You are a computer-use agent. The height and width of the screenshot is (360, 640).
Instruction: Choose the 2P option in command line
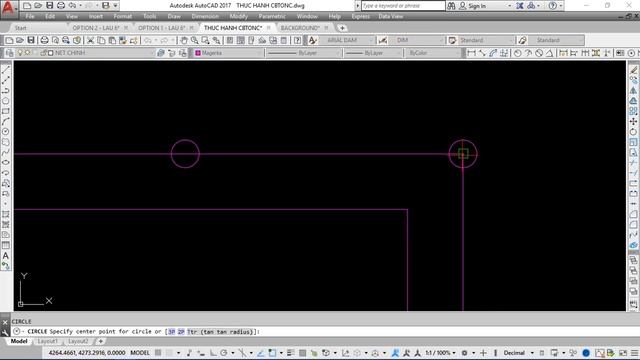coord(181,332)
